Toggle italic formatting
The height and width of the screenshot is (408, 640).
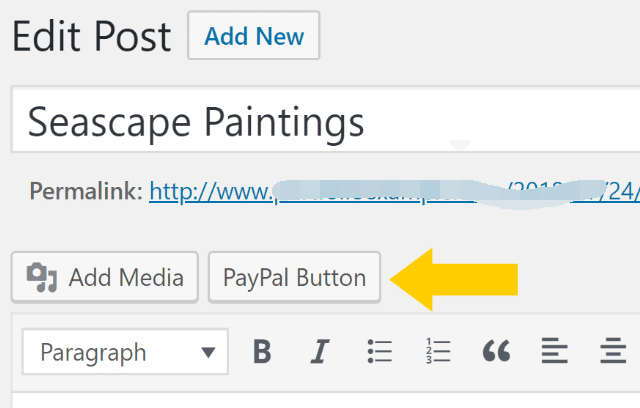320,351
